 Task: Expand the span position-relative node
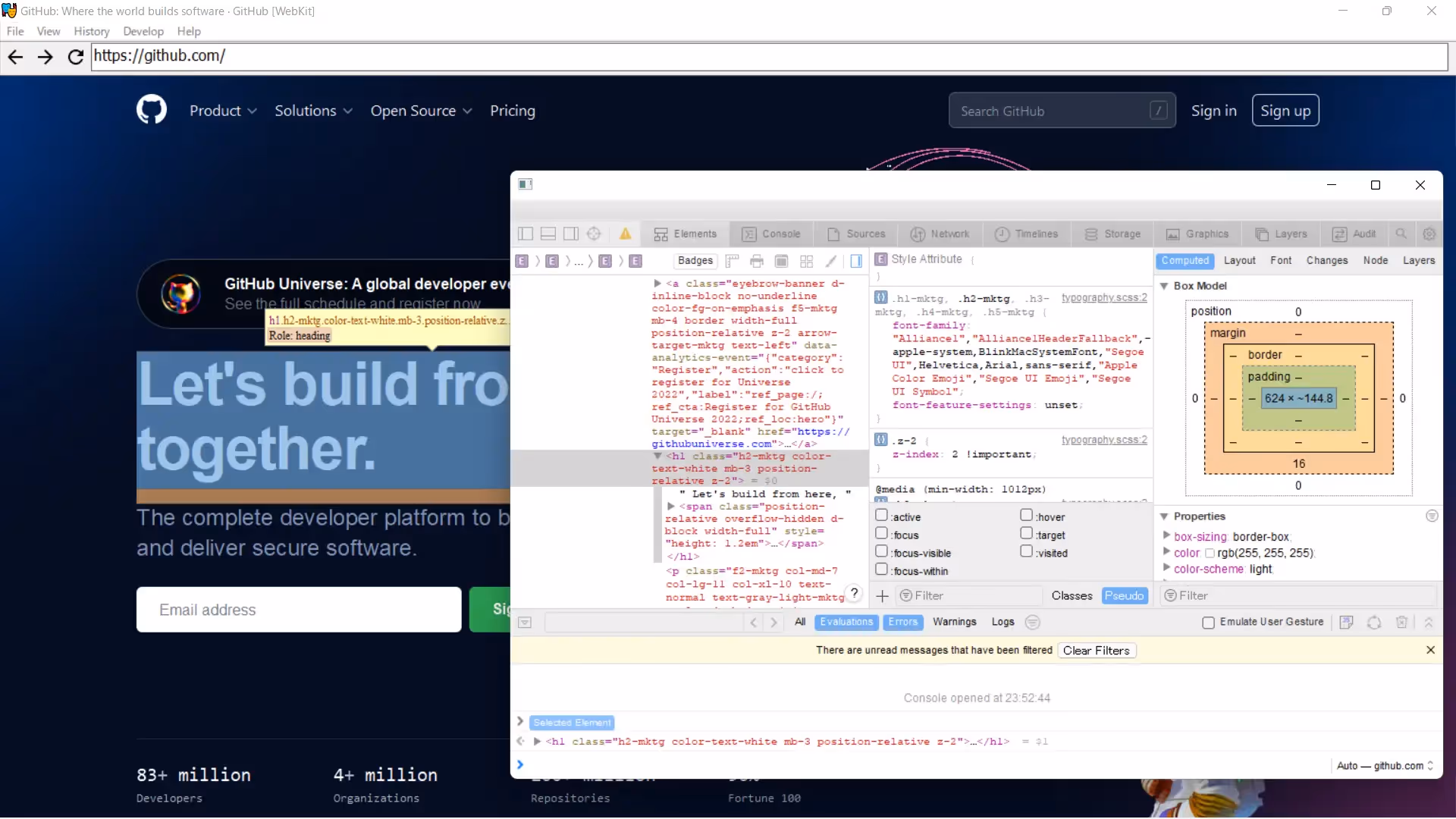671,507
